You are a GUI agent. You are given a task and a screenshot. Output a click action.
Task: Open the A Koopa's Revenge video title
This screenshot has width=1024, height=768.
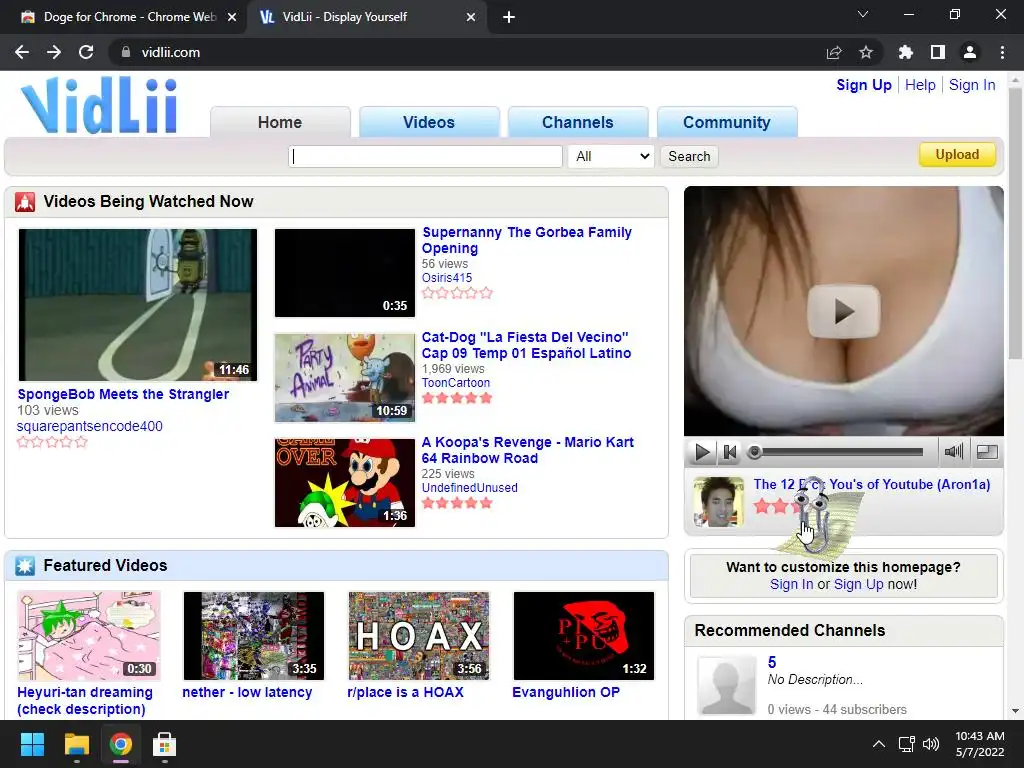528,450
